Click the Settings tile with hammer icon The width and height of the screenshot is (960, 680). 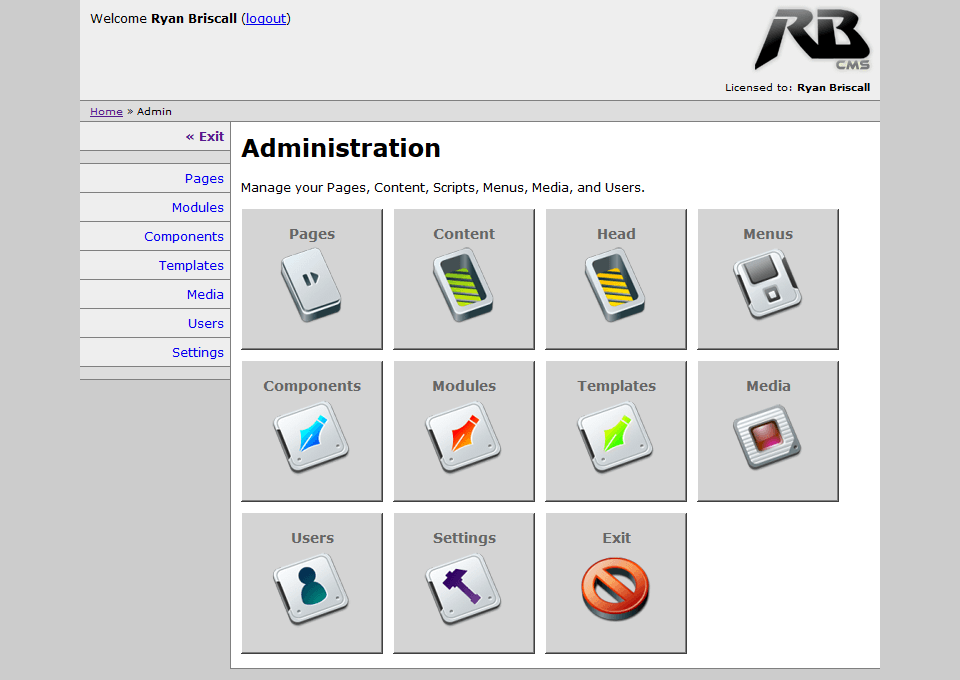point(463,589)
